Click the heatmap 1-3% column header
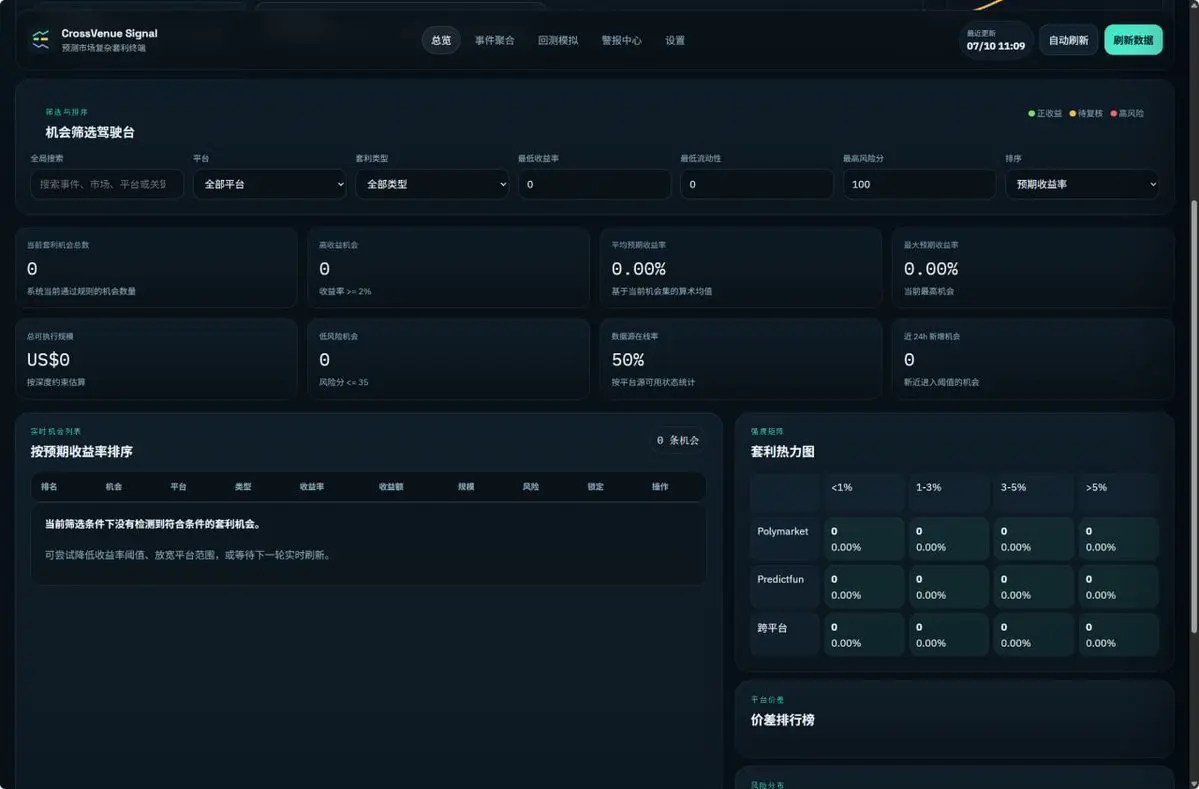 pyautogui.click(x=949, y=492)
